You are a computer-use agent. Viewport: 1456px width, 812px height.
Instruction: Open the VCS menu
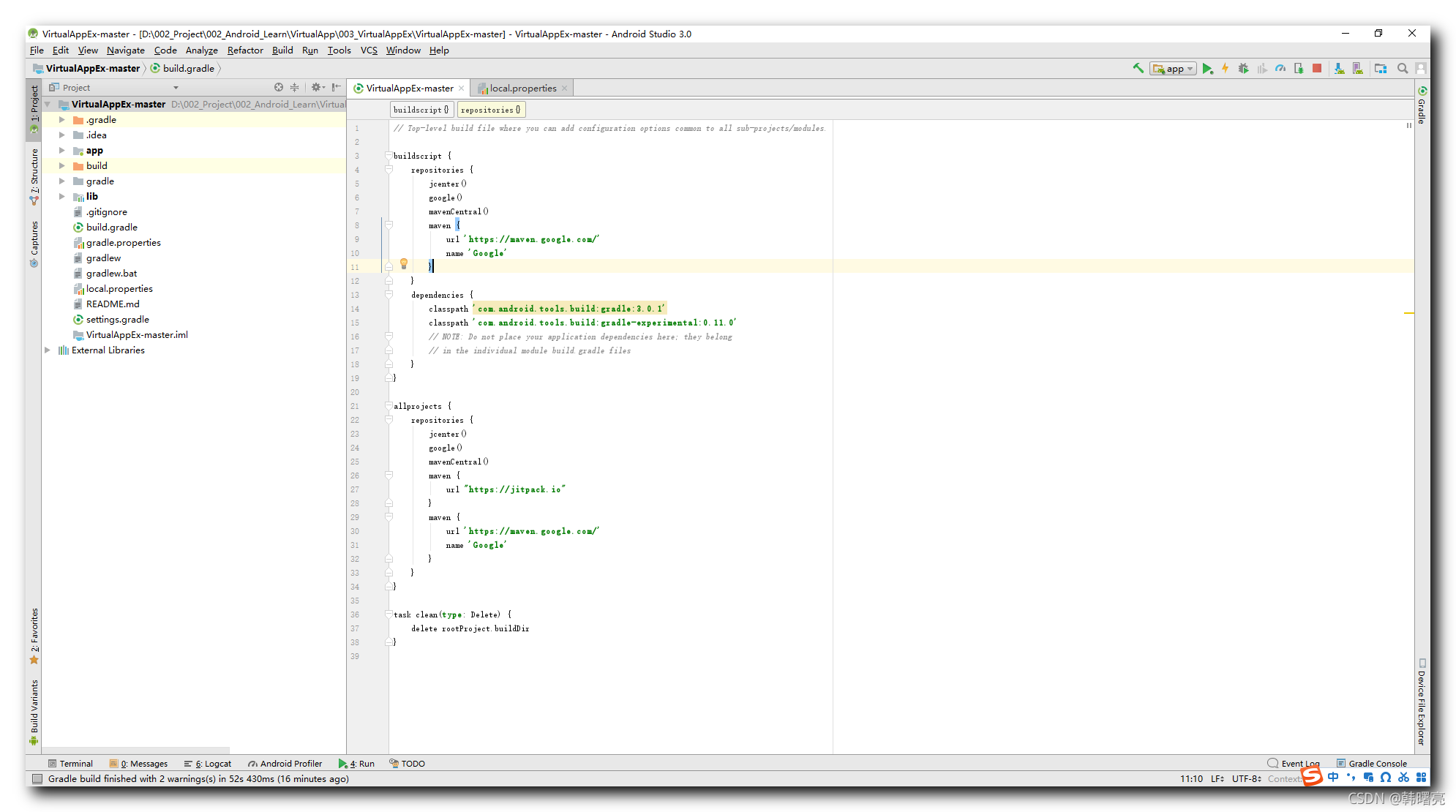click(x=369, y=50)
